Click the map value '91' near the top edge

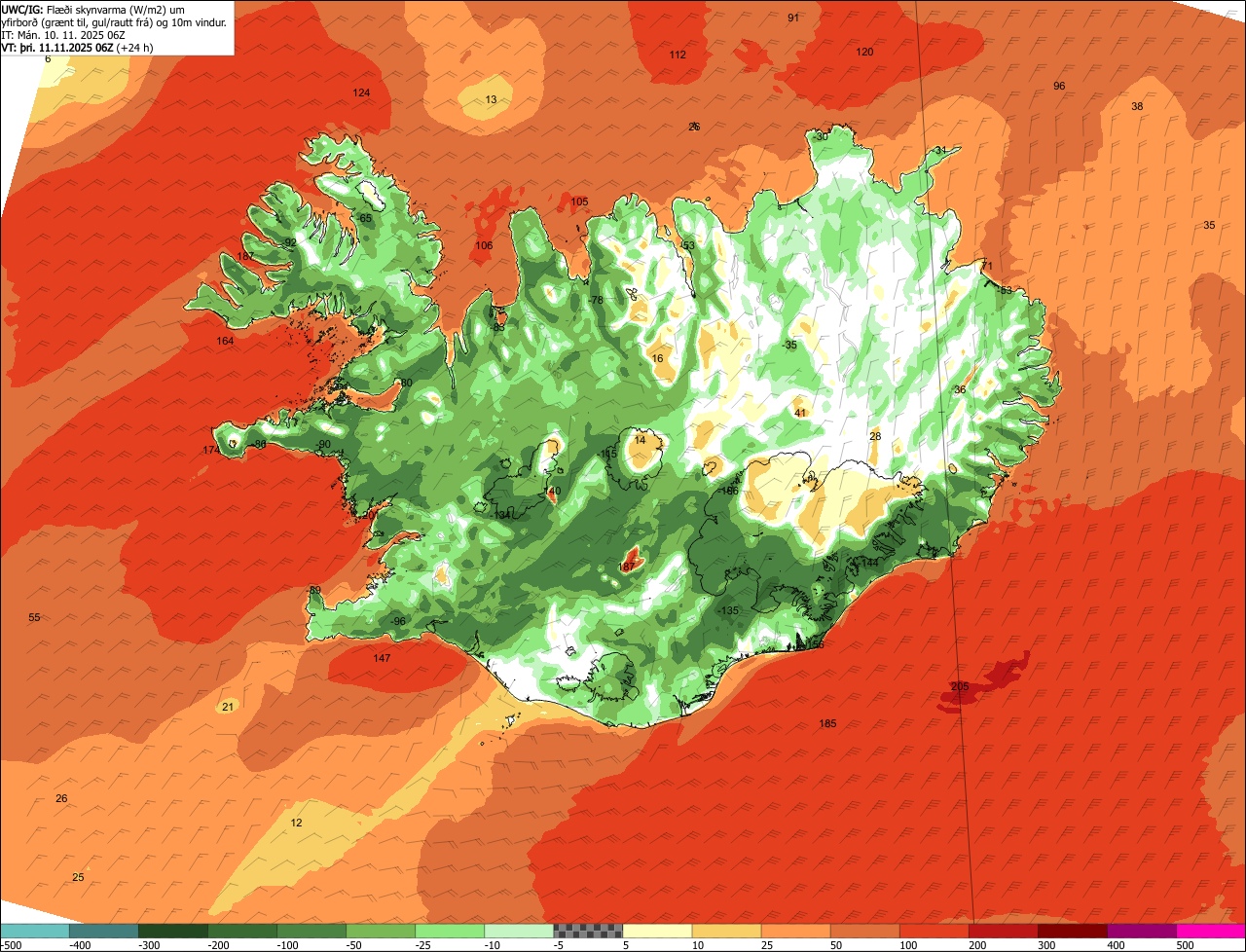pos(793,18)
